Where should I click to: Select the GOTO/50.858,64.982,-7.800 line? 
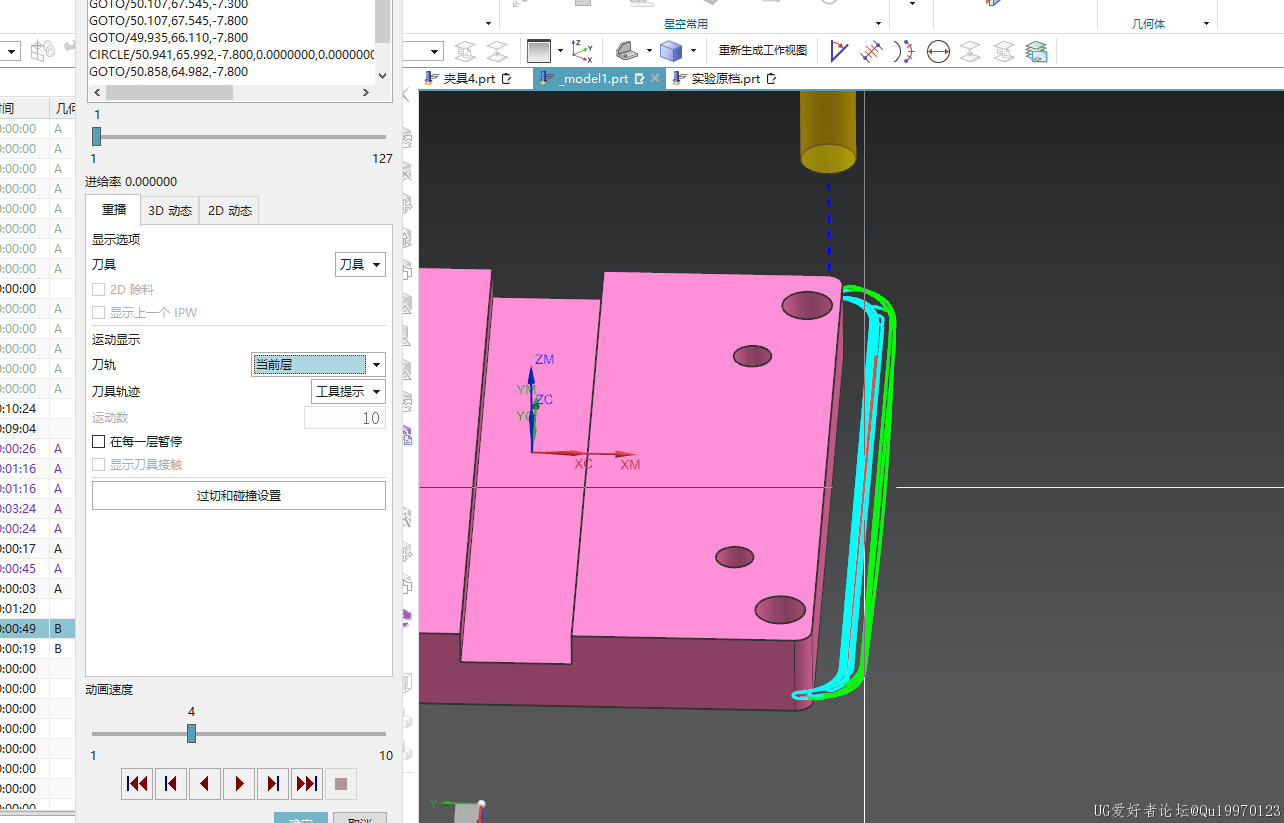pos(168,72)
